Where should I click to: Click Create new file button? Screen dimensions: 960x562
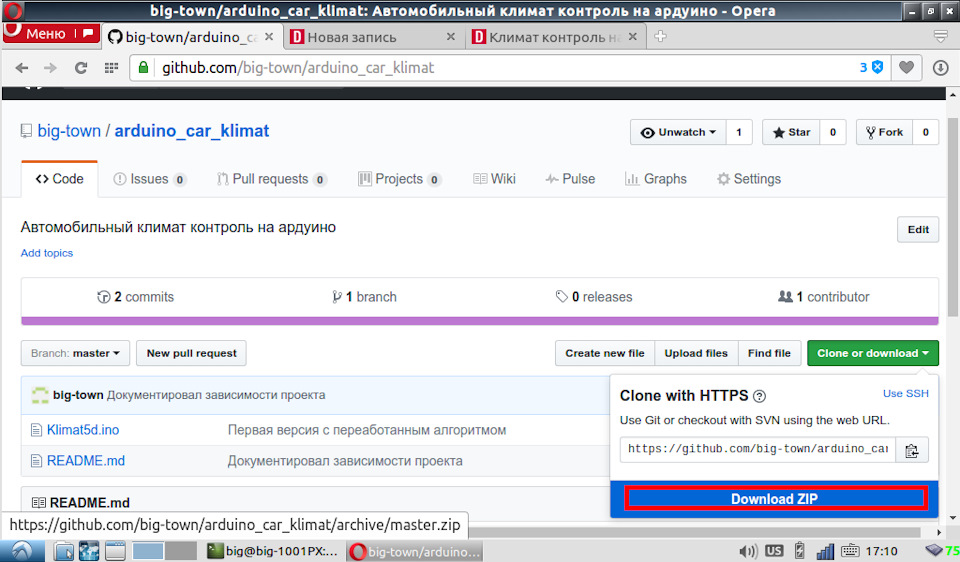605,353
